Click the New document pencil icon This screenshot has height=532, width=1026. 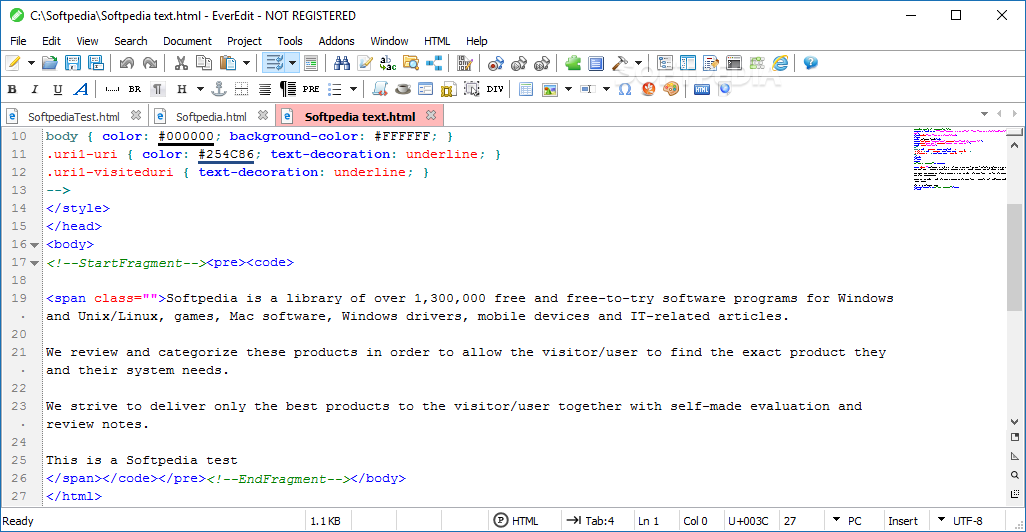click(13, 63)
